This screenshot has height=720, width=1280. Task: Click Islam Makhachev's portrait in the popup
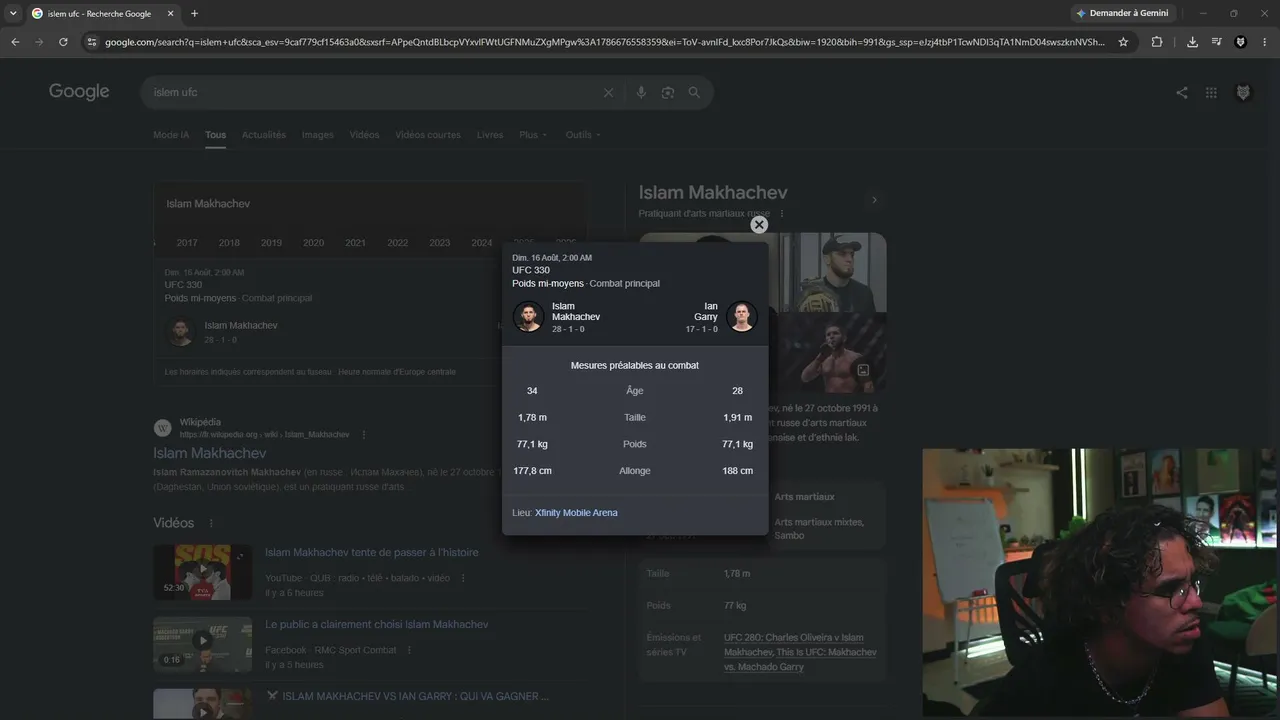(x=528, y=316)
